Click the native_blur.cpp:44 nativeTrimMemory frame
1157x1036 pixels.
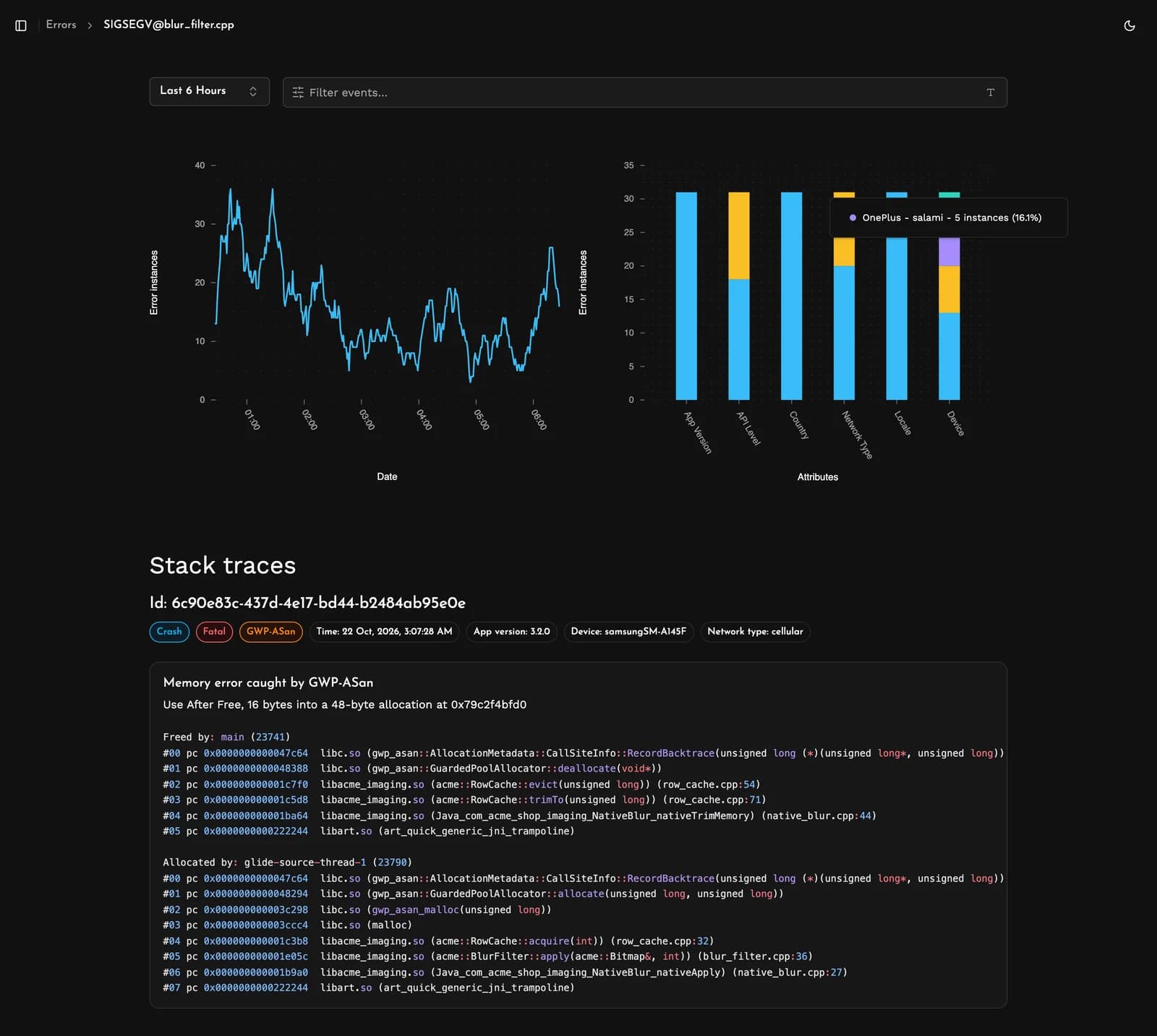(x=519, y=815)
